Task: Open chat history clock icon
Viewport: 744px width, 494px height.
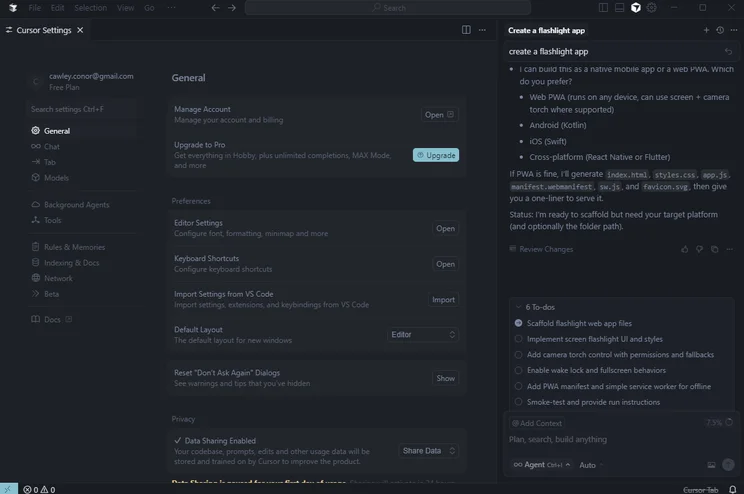Action: pos(720,30)
